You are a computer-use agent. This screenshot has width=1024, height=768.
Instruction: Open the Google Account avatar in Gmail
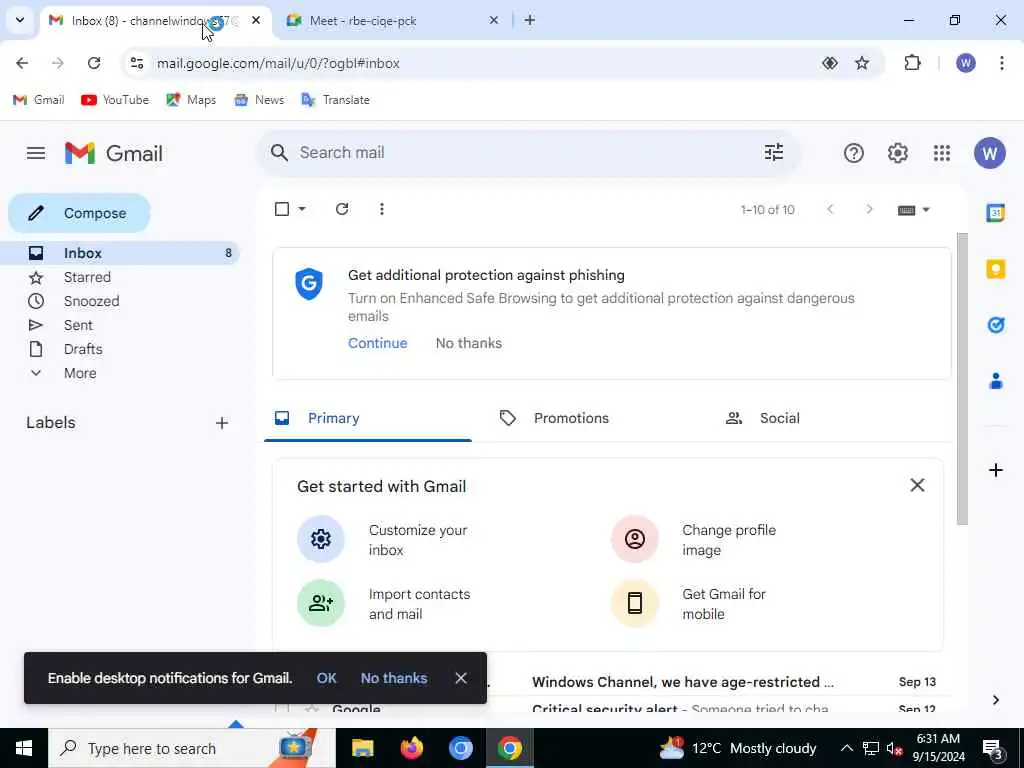[989, 153]
